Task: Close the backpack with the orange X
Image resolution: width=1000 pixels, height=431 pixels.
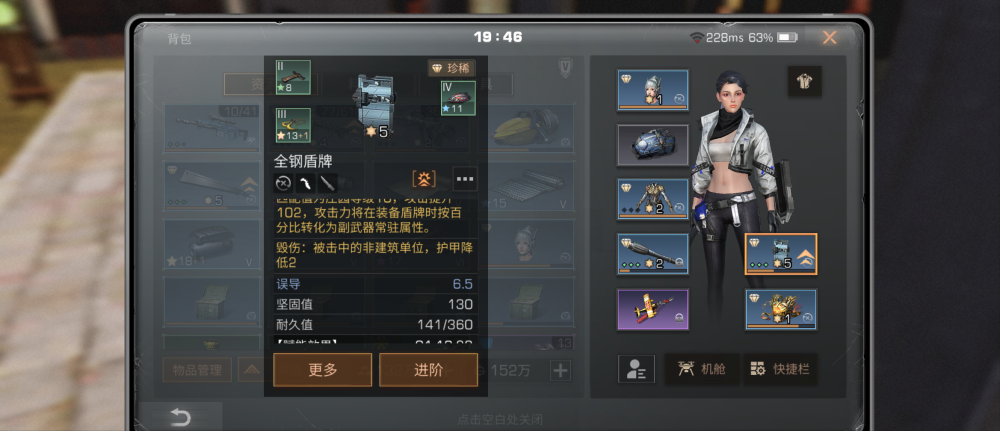Action: coord(829,38)
